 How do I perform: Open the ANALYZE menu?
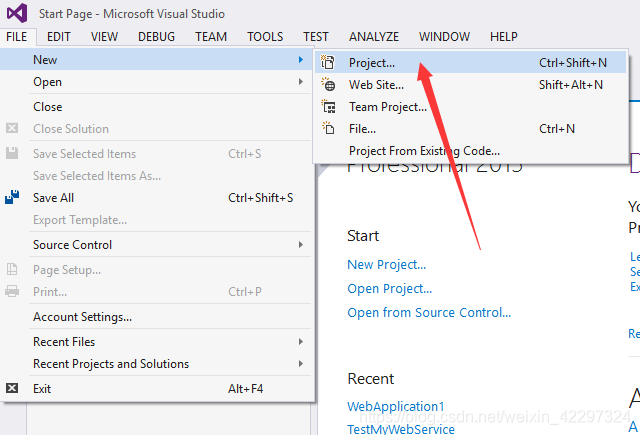point(374,37)
